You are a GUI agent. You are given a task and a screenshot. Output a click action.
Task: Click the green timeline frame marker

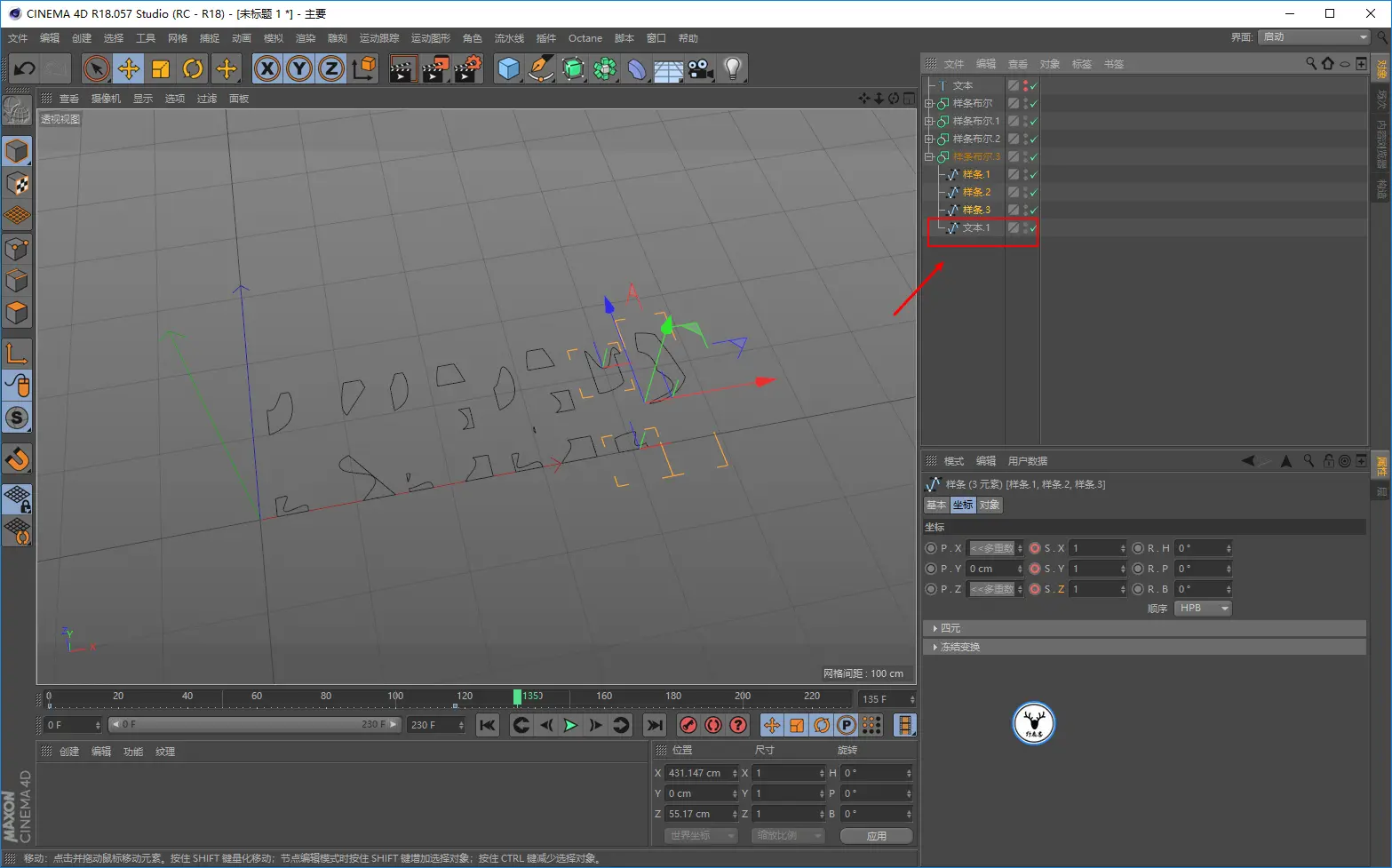click(x=517, y=697)
